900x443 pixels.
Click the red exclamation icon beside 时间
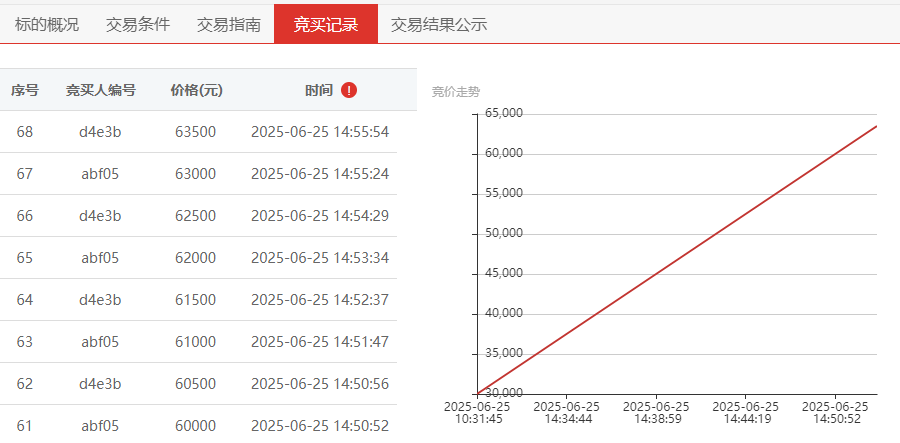(348, 90)
